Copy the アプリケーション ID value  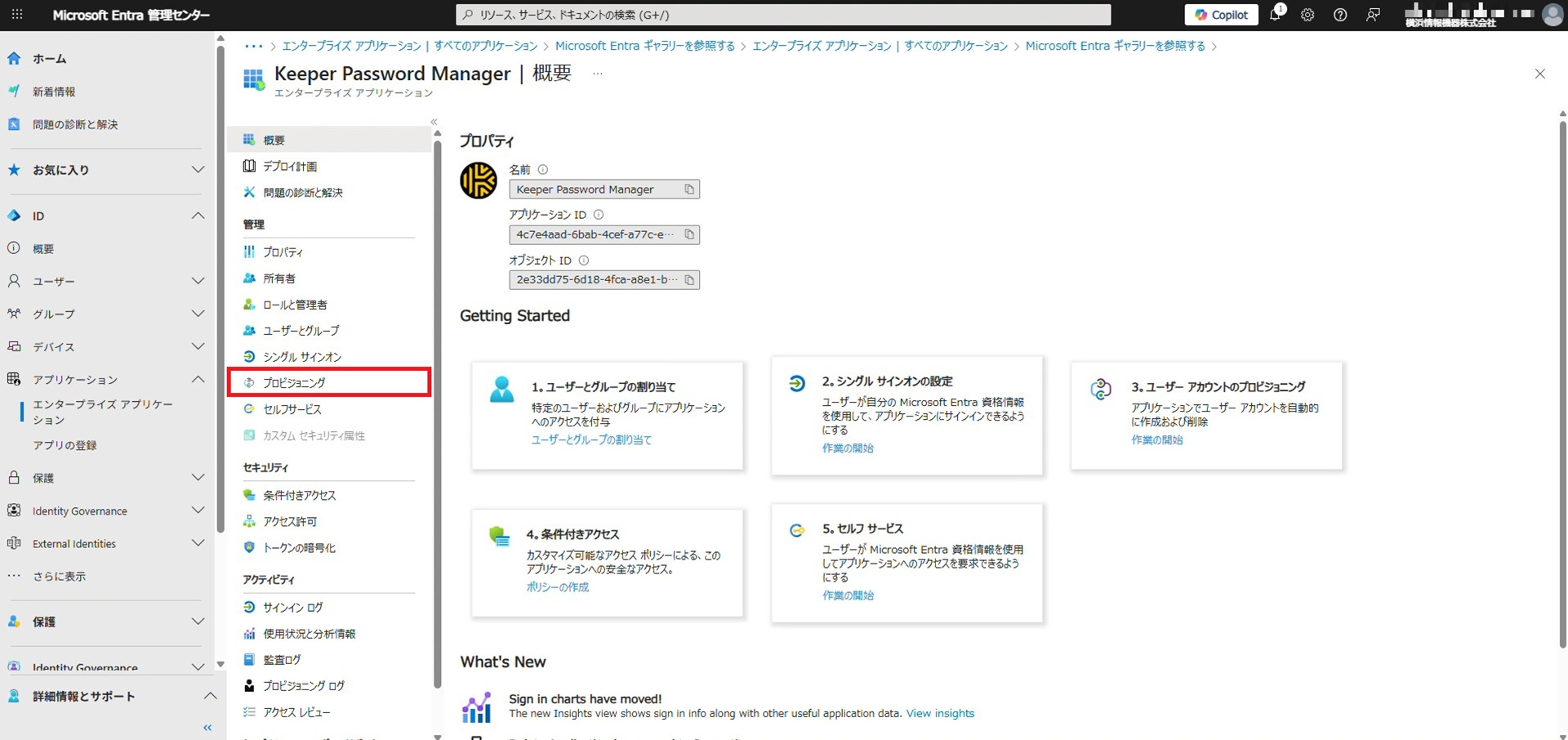[x=689, y=234]
